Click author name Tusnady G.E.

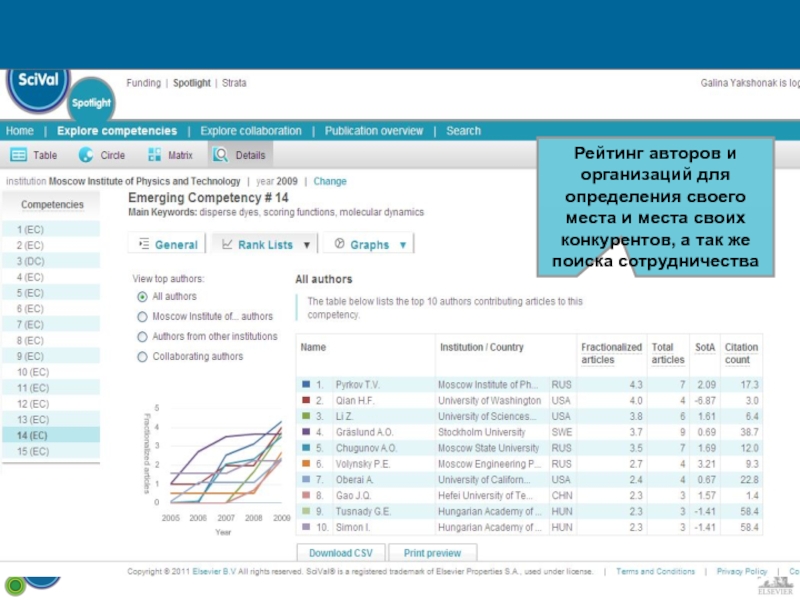[363, 511]
